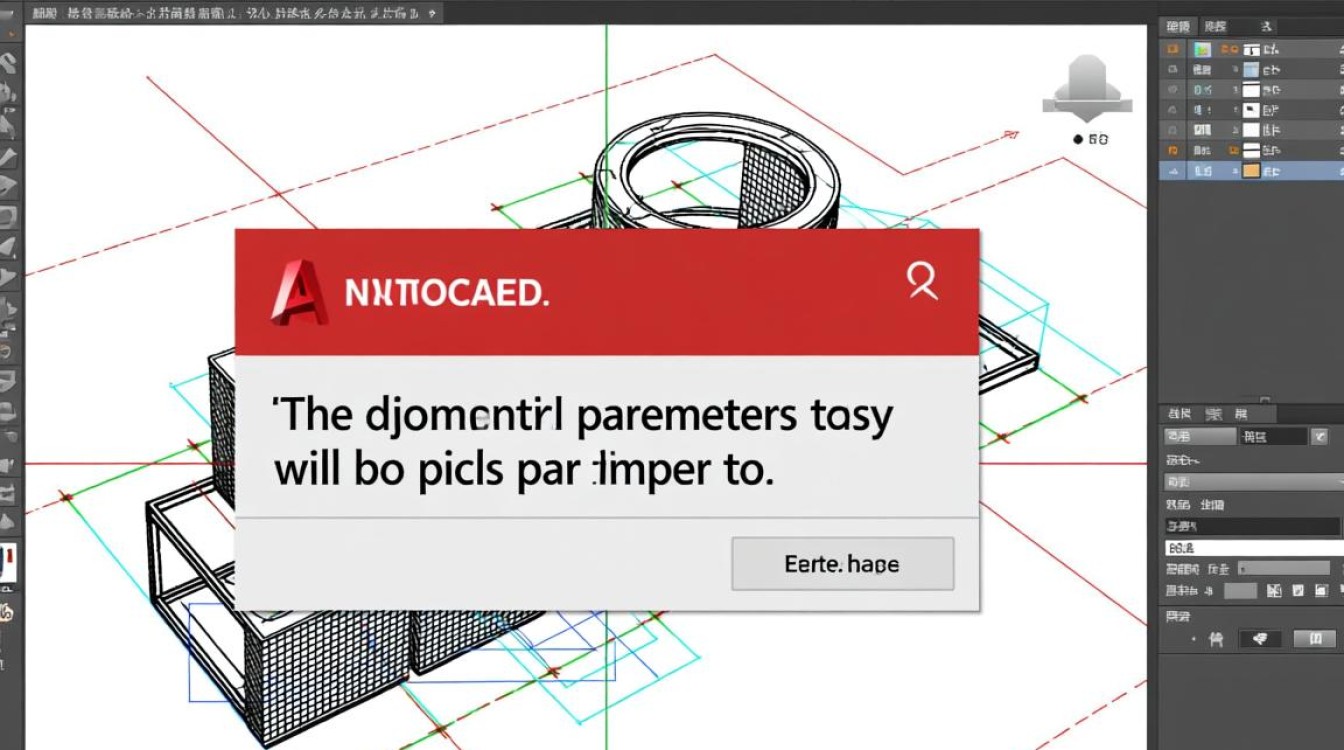Open the wide dropdown in the properties panel
Screen dimensions: 1344x750
(x=1250, y=482)
